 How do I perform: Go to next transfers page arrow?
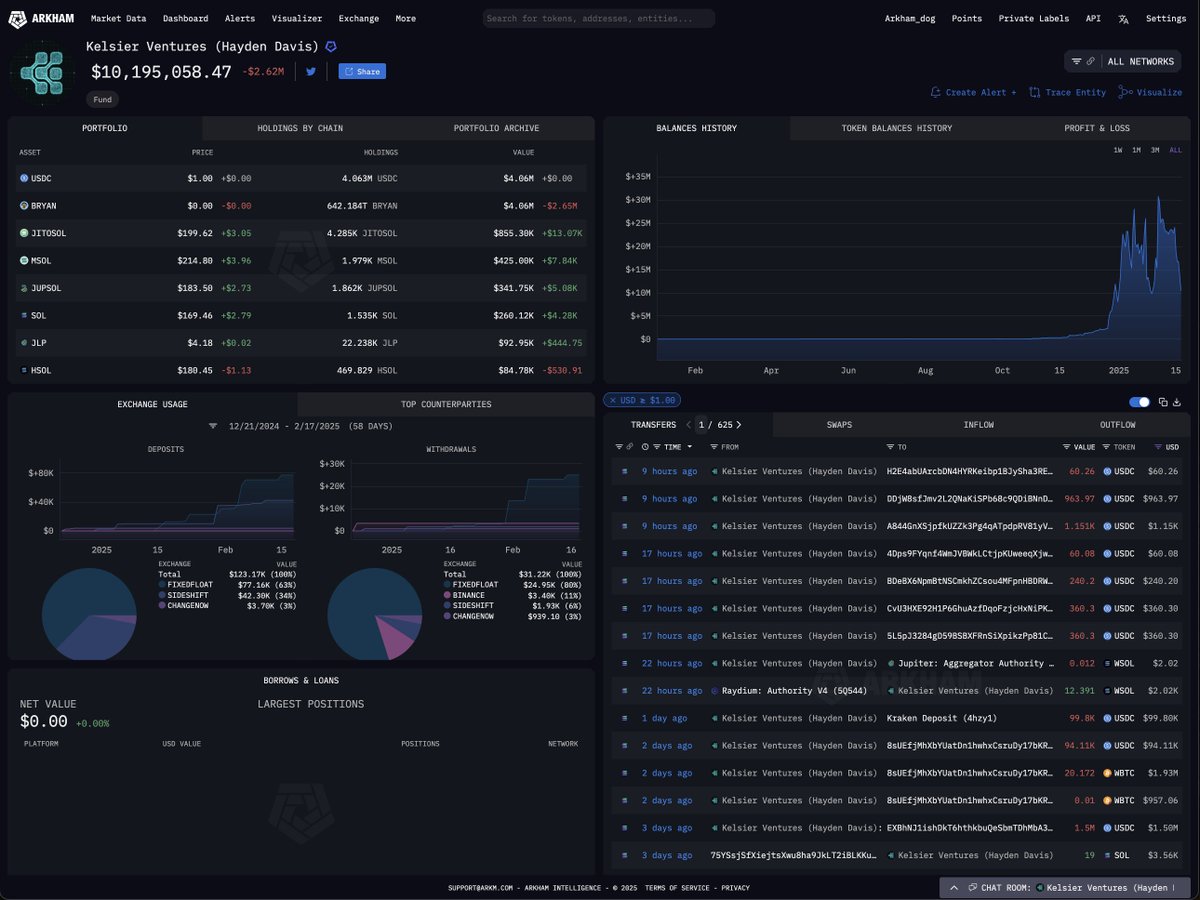(739, 425)
